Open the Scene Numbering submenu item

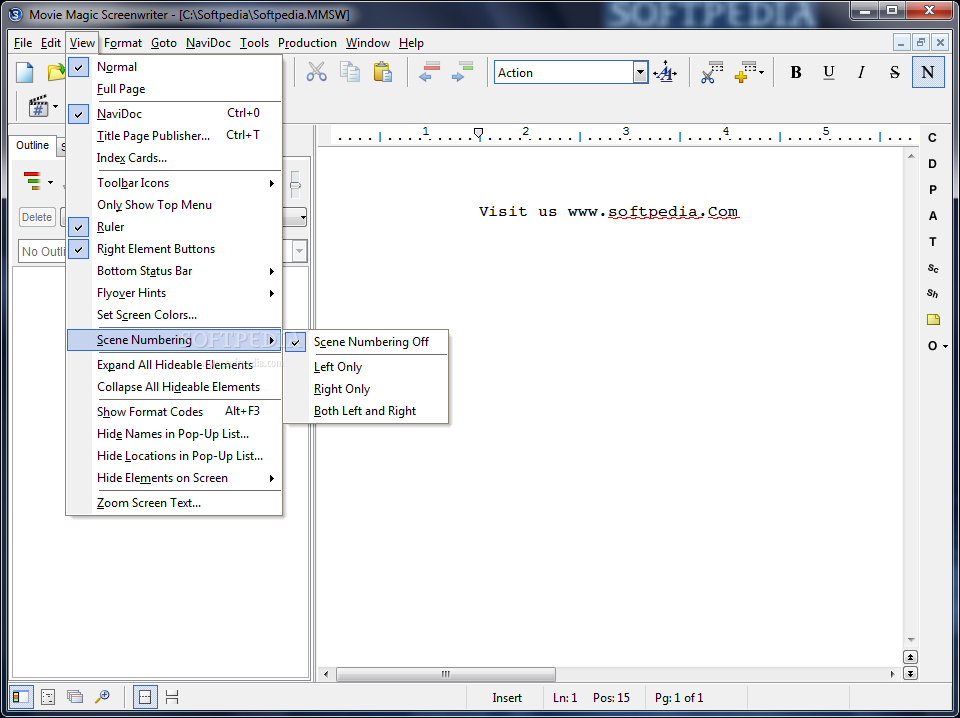tap(174, 340)
